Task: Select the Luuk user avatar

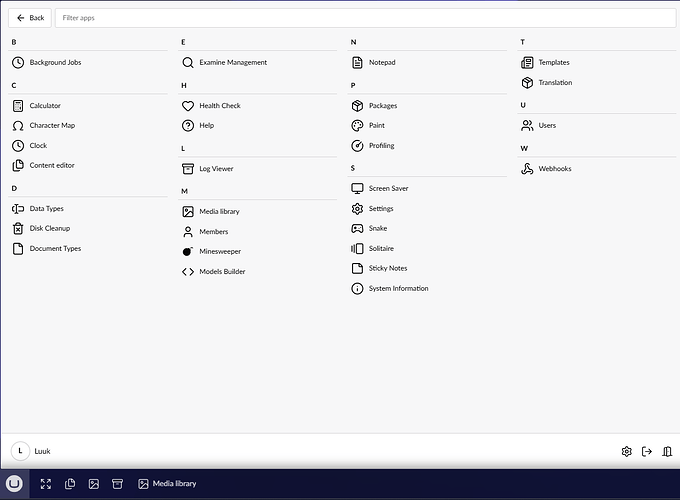Action: click(x=20, y=451)
